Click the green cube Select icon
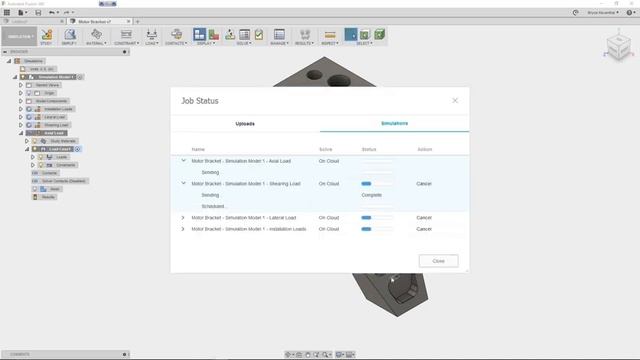Viewport: 640px width, 360px height. tap(380, 34)
